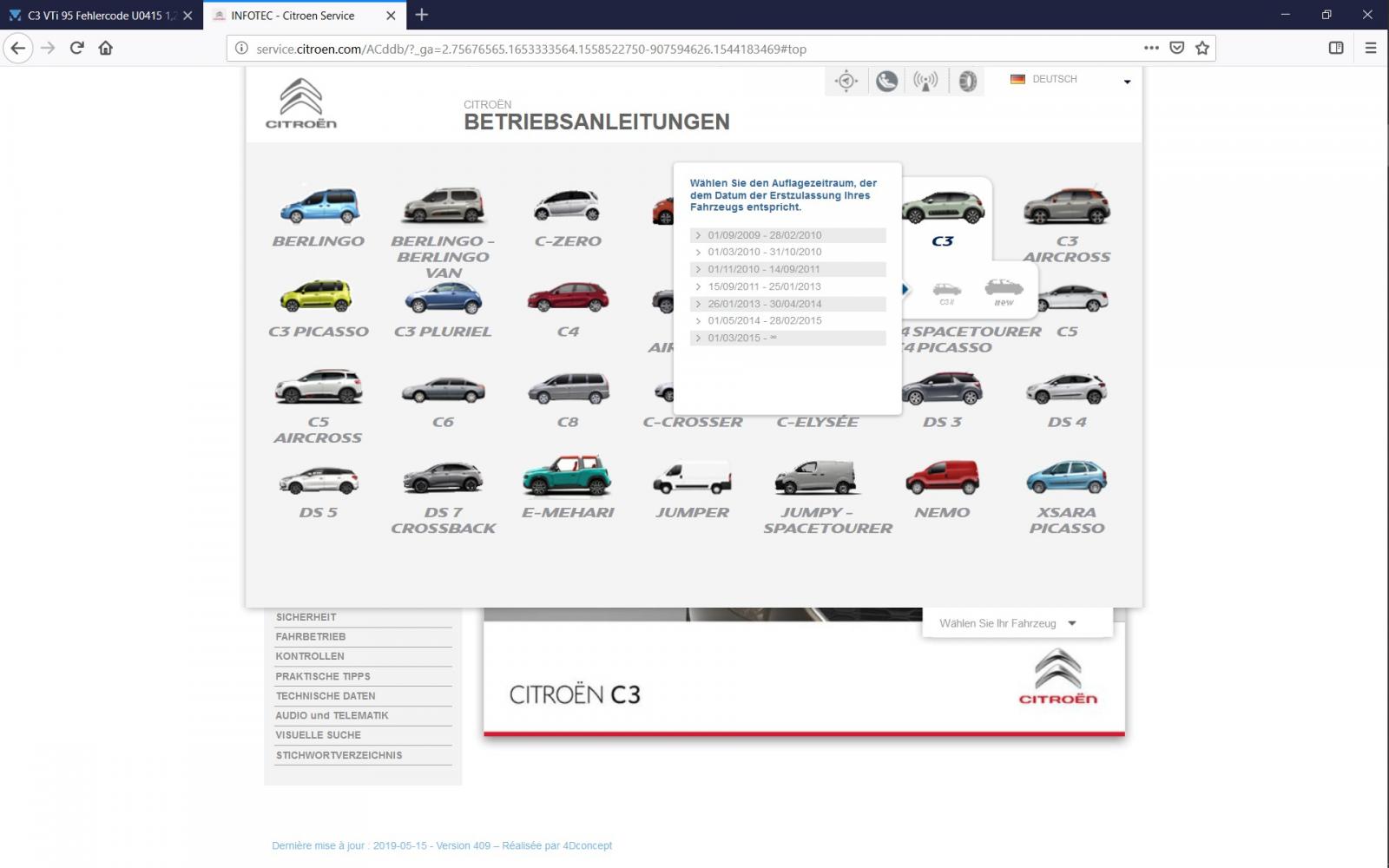This screenshot has width=1389, height=868.
Task: Select date range 01/11/2010 - 14/09/2011
Action: (x=788, y=269)
